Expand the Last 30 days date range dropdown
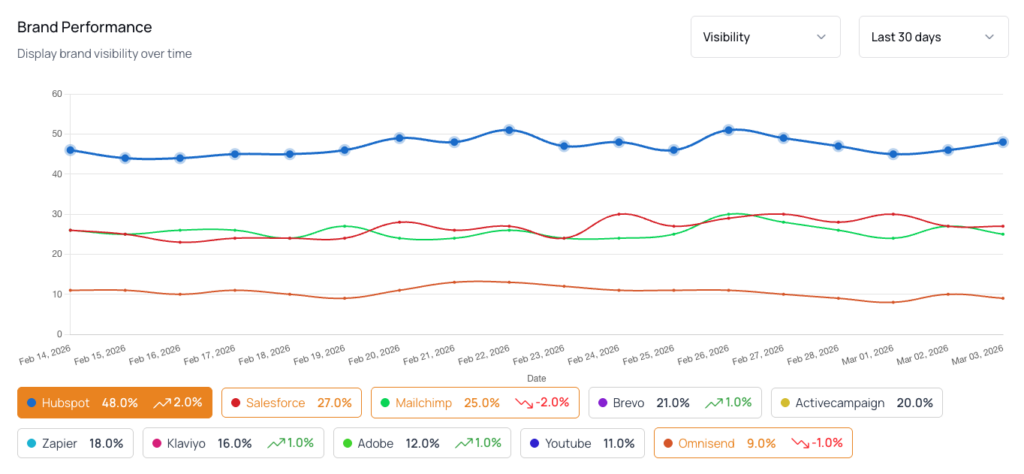The height and width of the screenshot is (474, 1024). [933, 37]
